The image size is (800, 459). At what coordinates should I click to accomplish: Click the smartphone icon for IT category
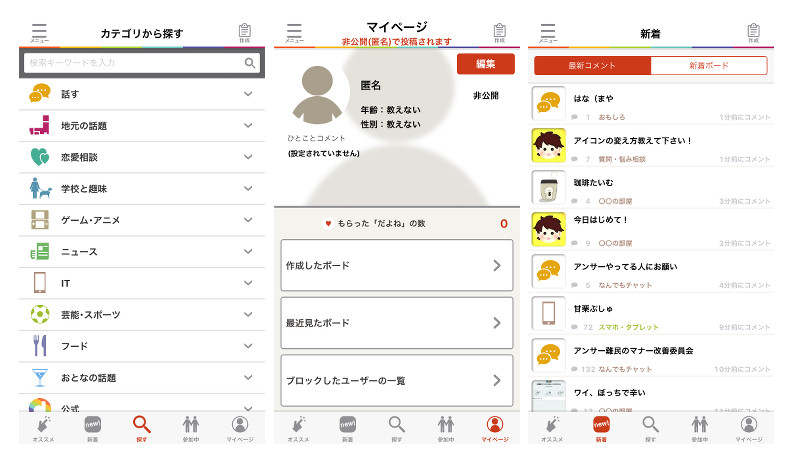(40, 283)
